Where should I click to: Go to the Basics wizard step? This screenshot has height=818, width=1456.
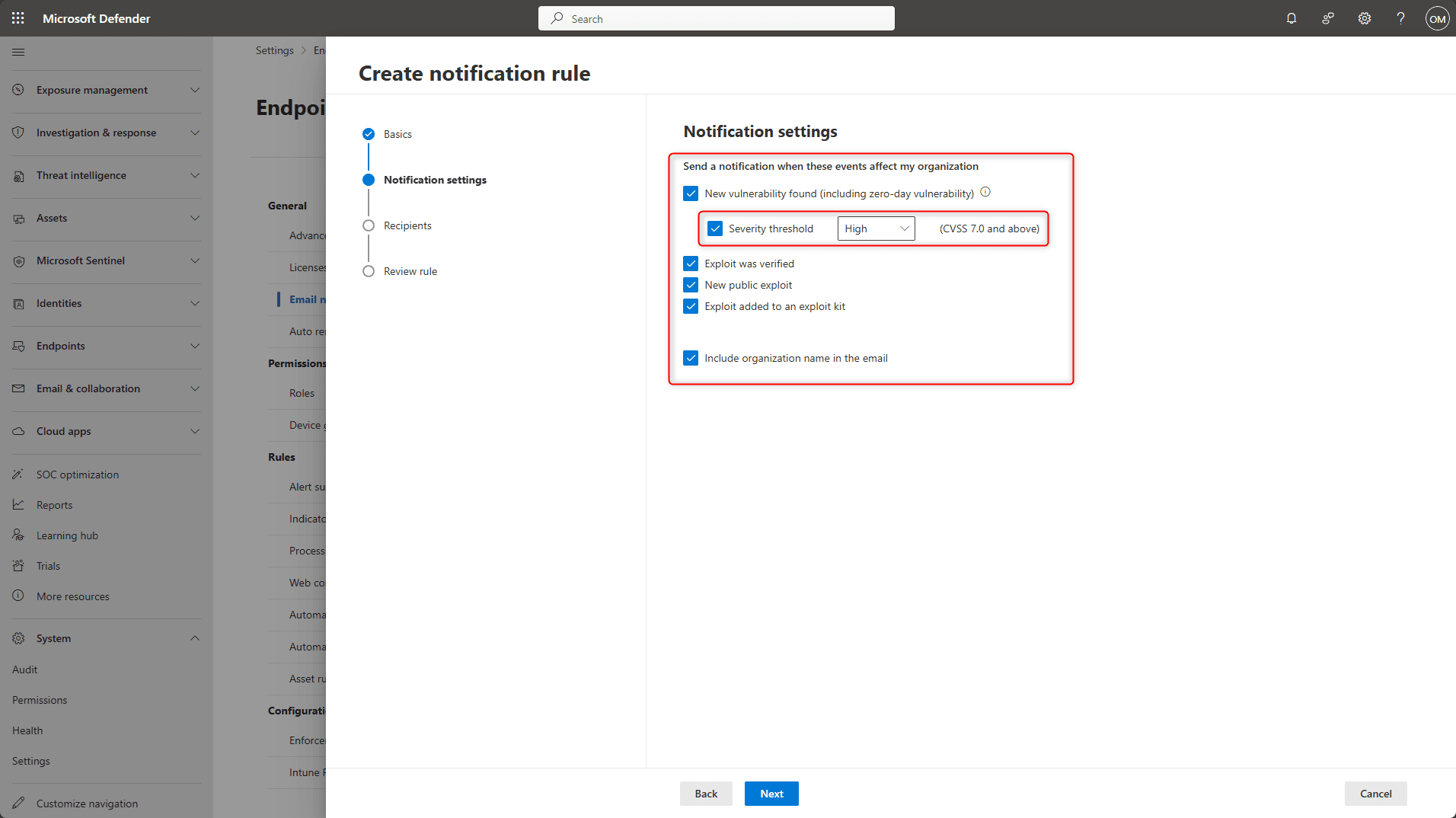tap(398, 134)
